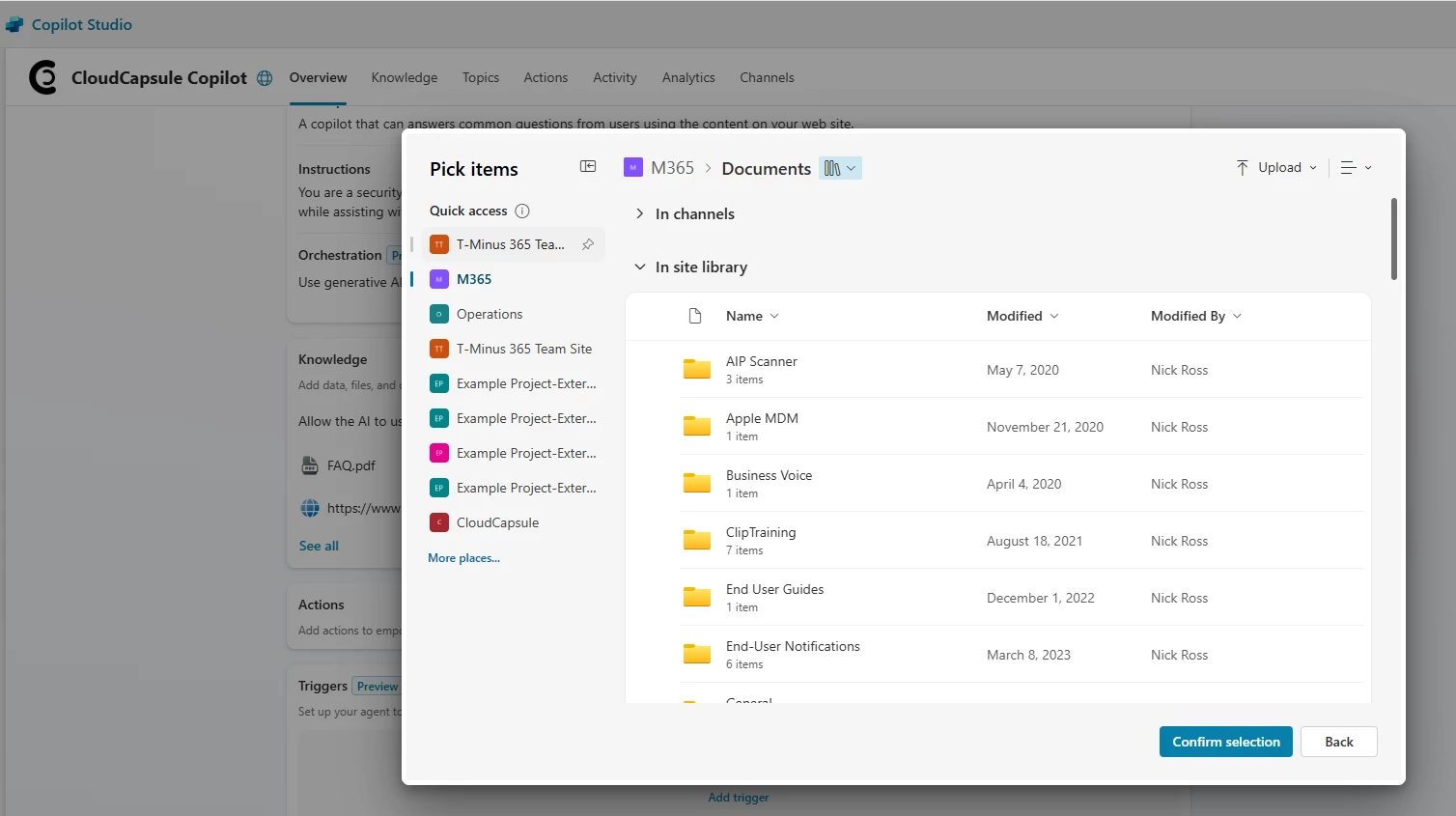Click the AIP Scanner folder icon
This screenshot has height=816, width=1456.
pos(697,369)
